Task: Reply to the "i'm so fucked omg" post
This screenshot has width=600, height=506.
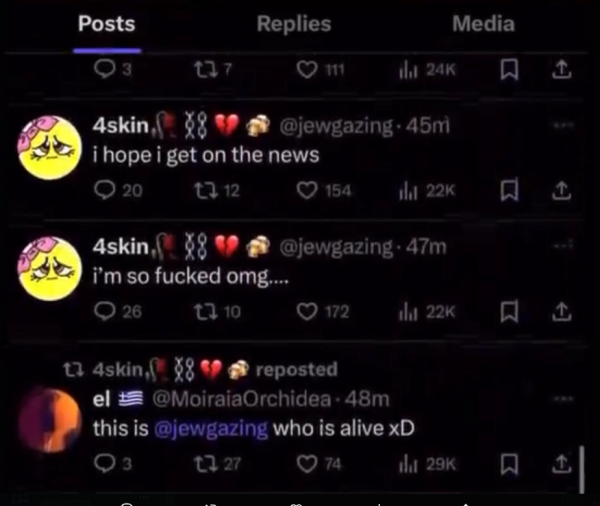Action: click(104, 311)
